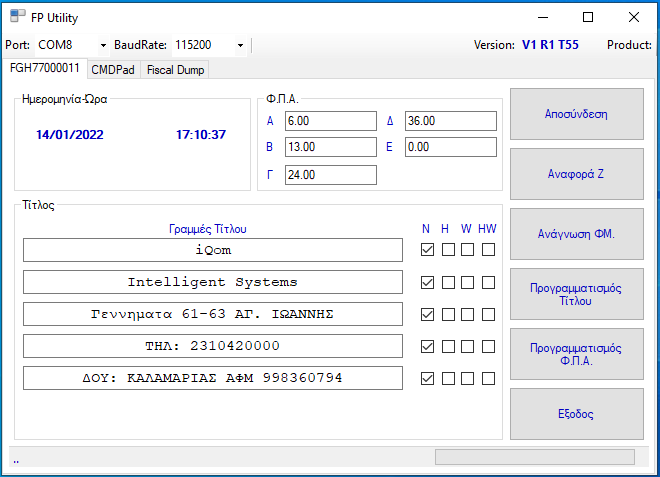
Task: Click the VAT field Γ showing 24.00
Action: (330, 175)
